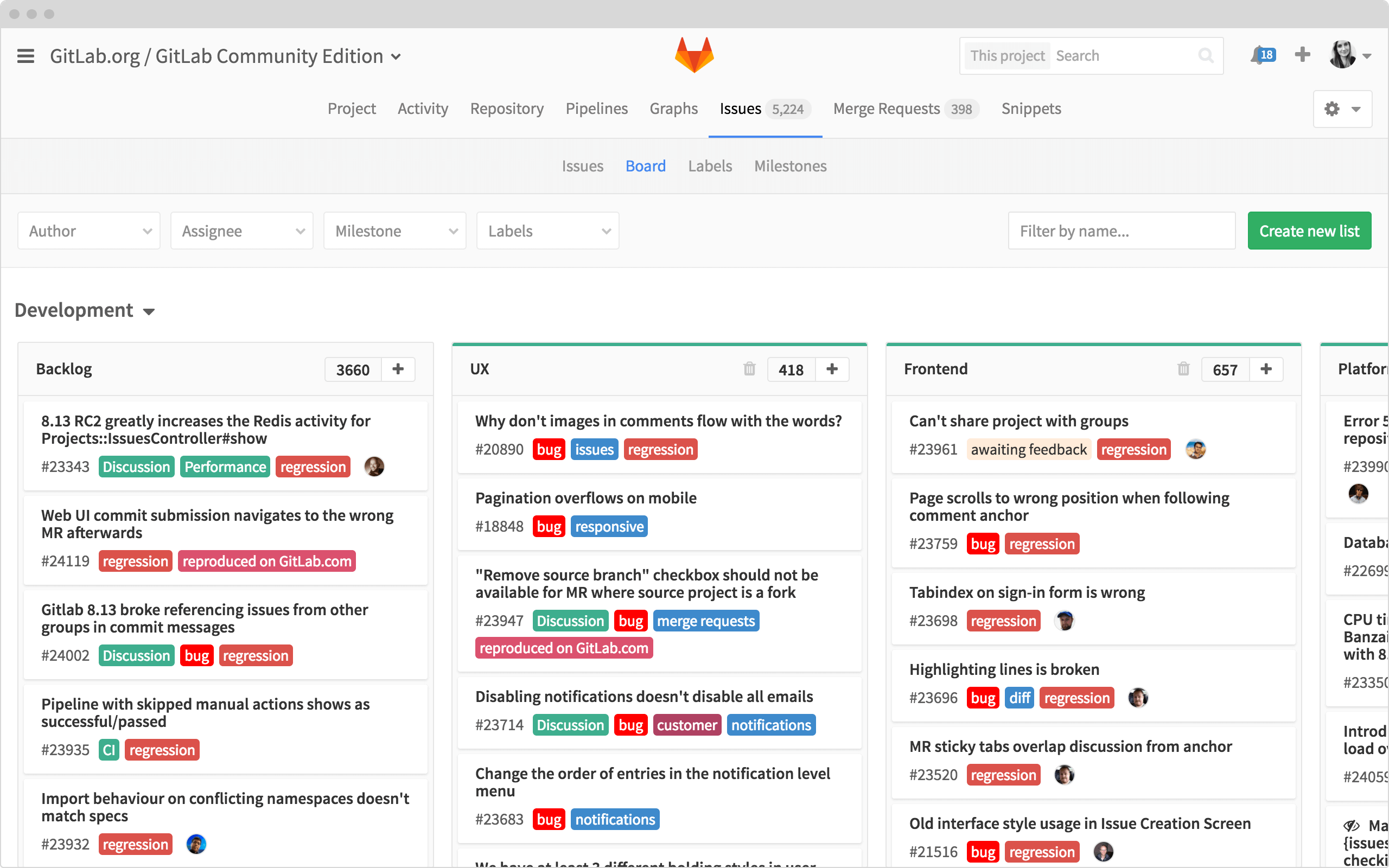1389x868 pixels.
Task: Delete the Frontend list using its trash icon
Action: pos(1183,369)
